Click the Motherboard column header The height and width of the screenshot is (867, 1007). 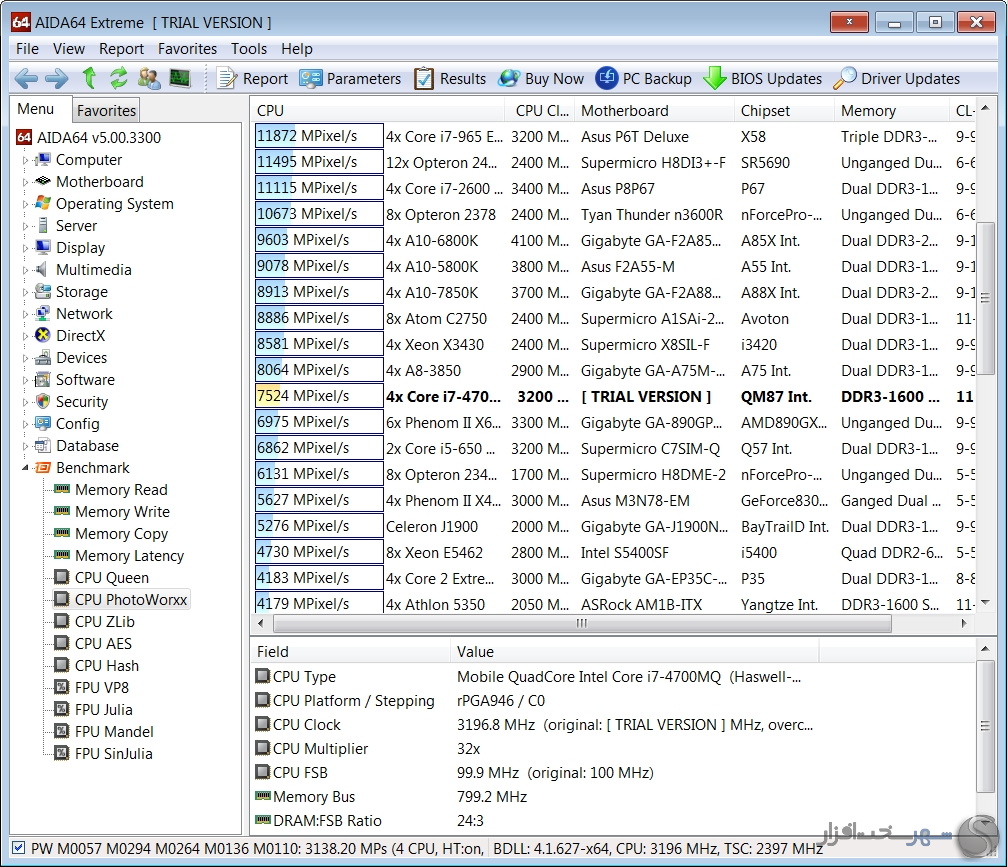654,110
